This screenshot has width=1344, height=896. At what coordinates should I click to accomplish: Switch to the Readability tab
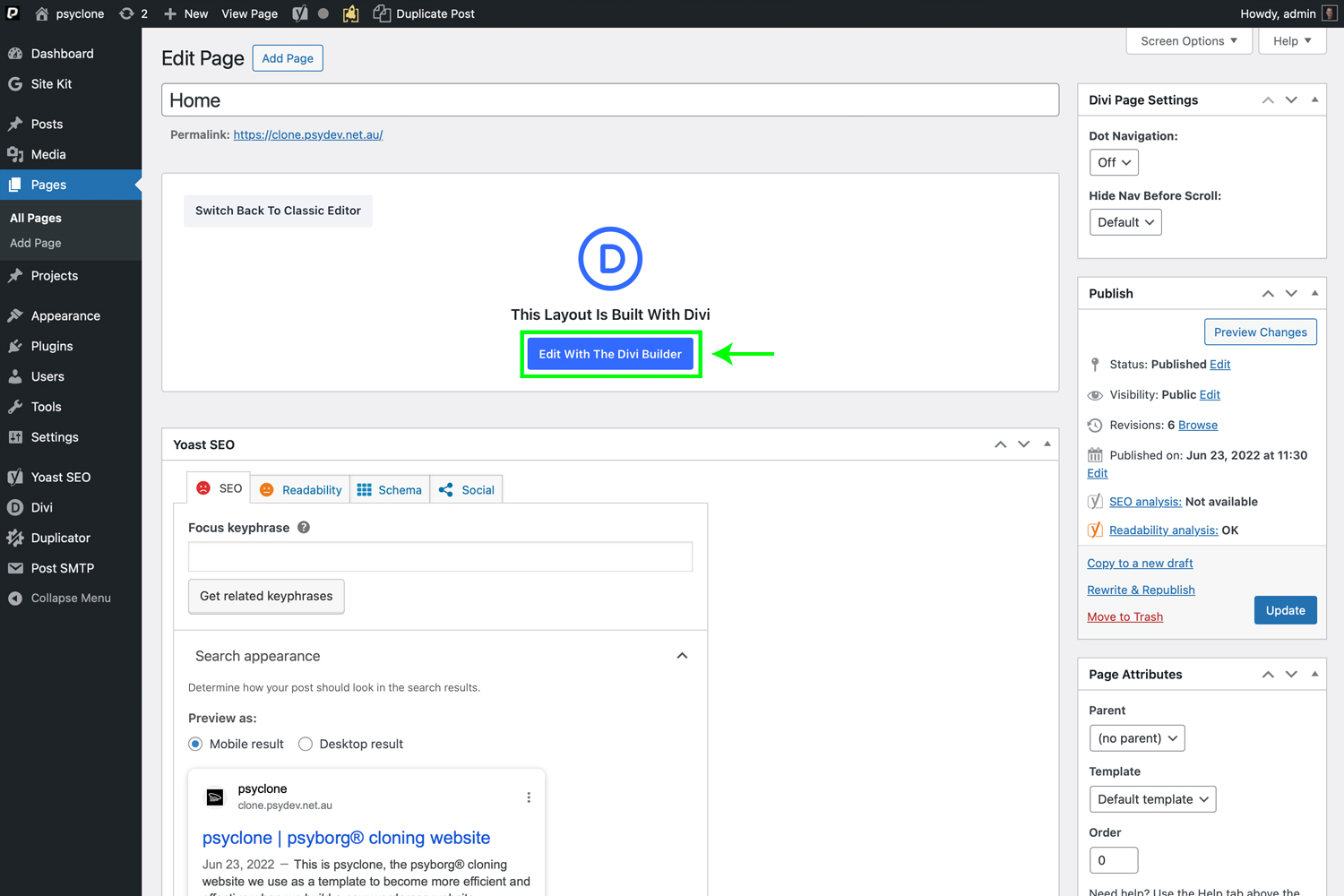301,490
